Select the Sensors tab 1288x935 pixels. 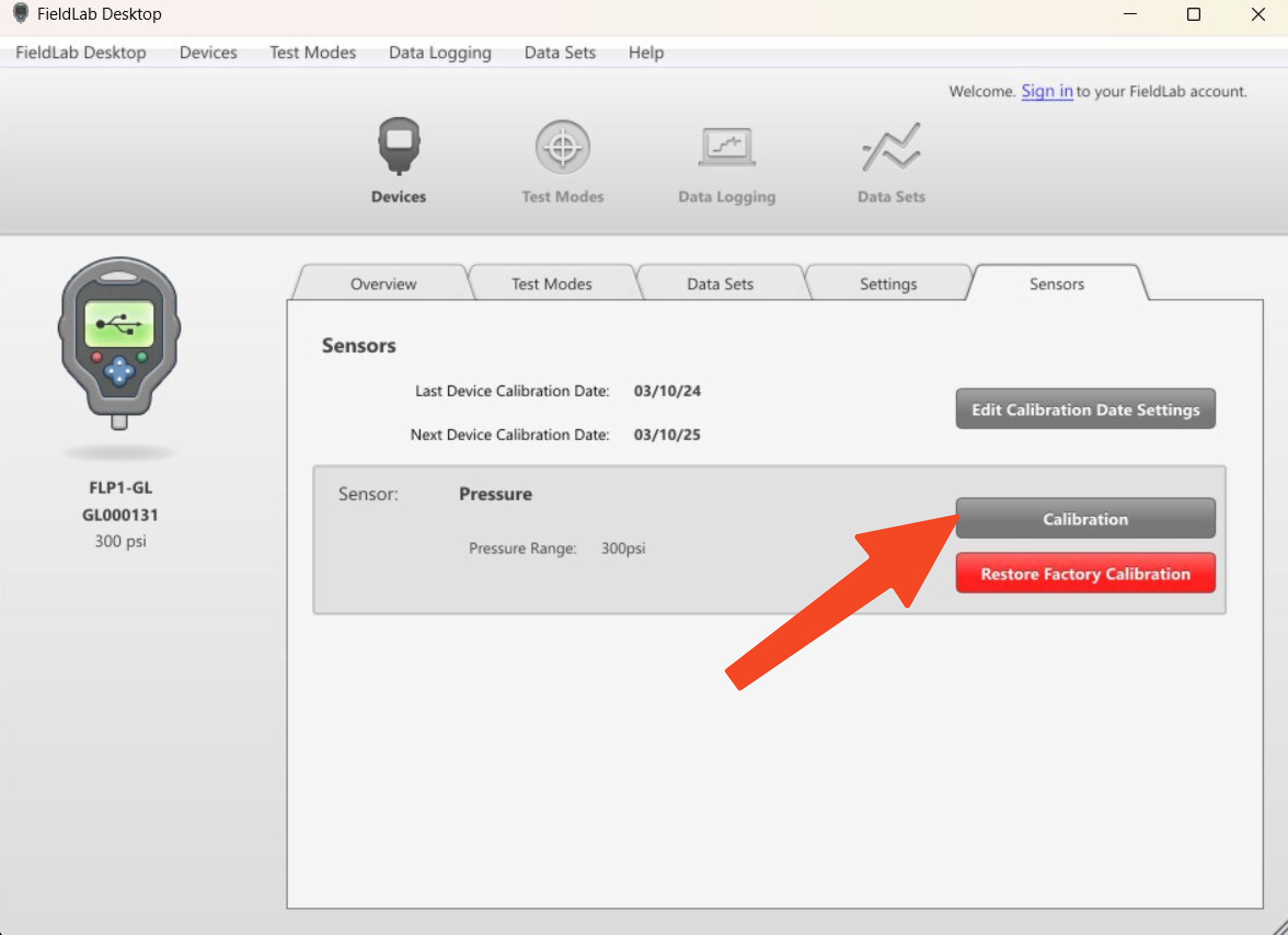(x=1056, y=282)
